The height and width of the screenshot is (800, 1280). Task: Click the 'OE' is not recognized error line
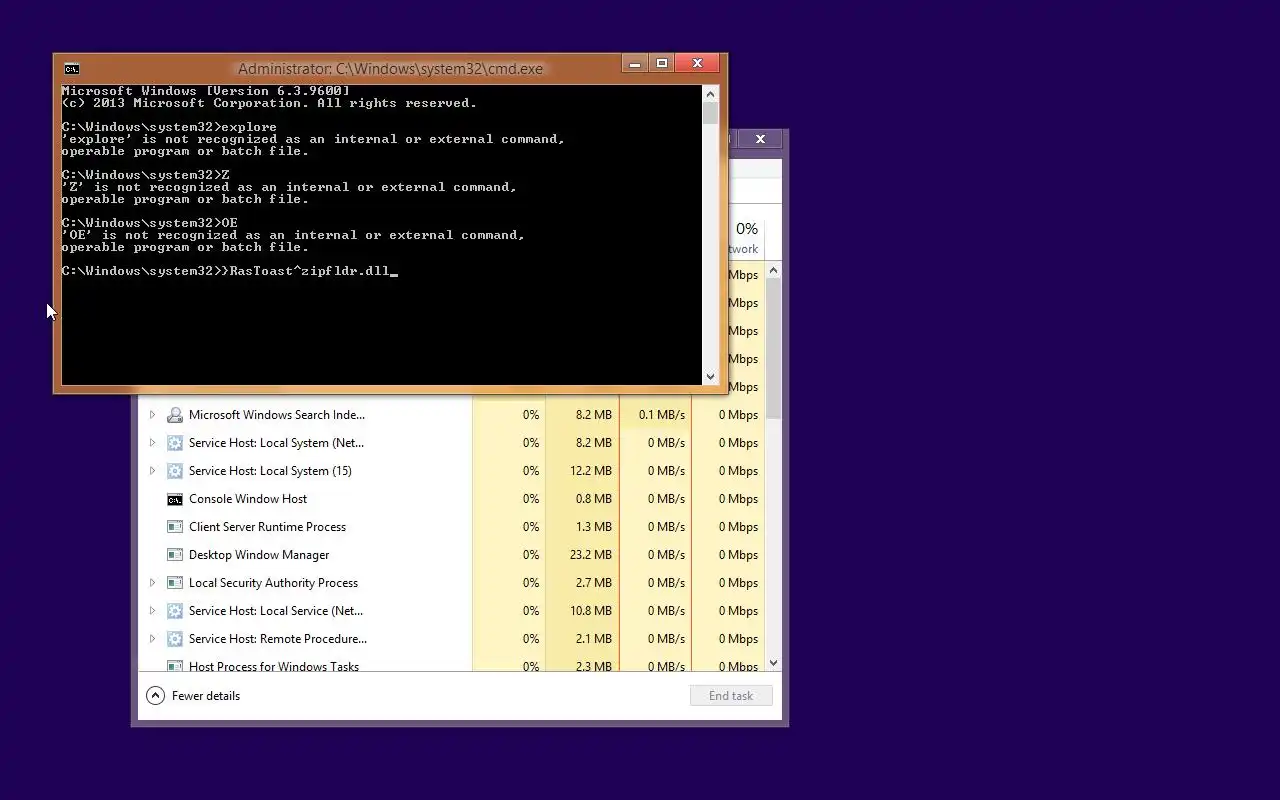click(293, 235)
